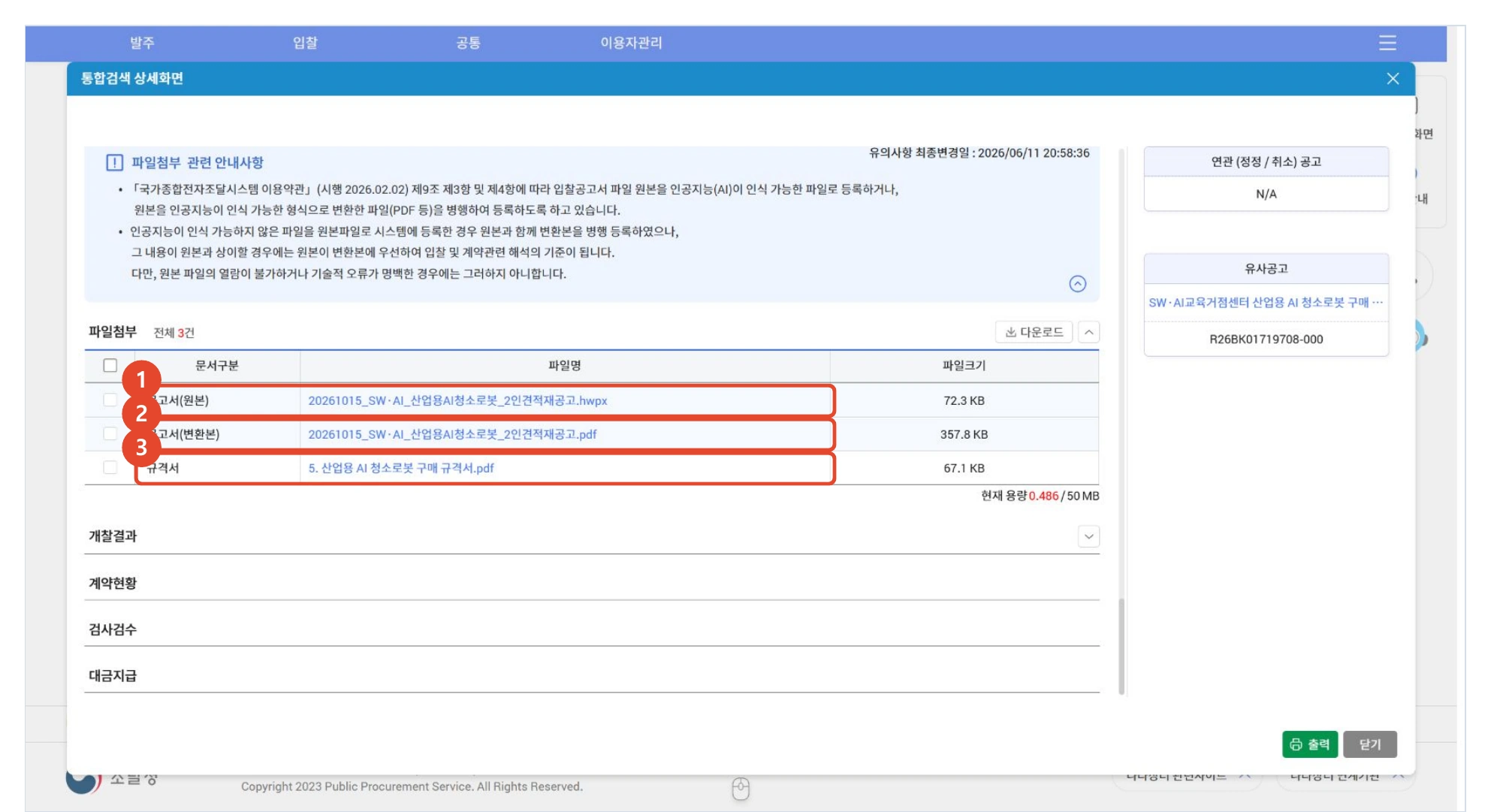Click the 문서구분 column header
This screenshot has width=1491, height=812.
[217, 366]
